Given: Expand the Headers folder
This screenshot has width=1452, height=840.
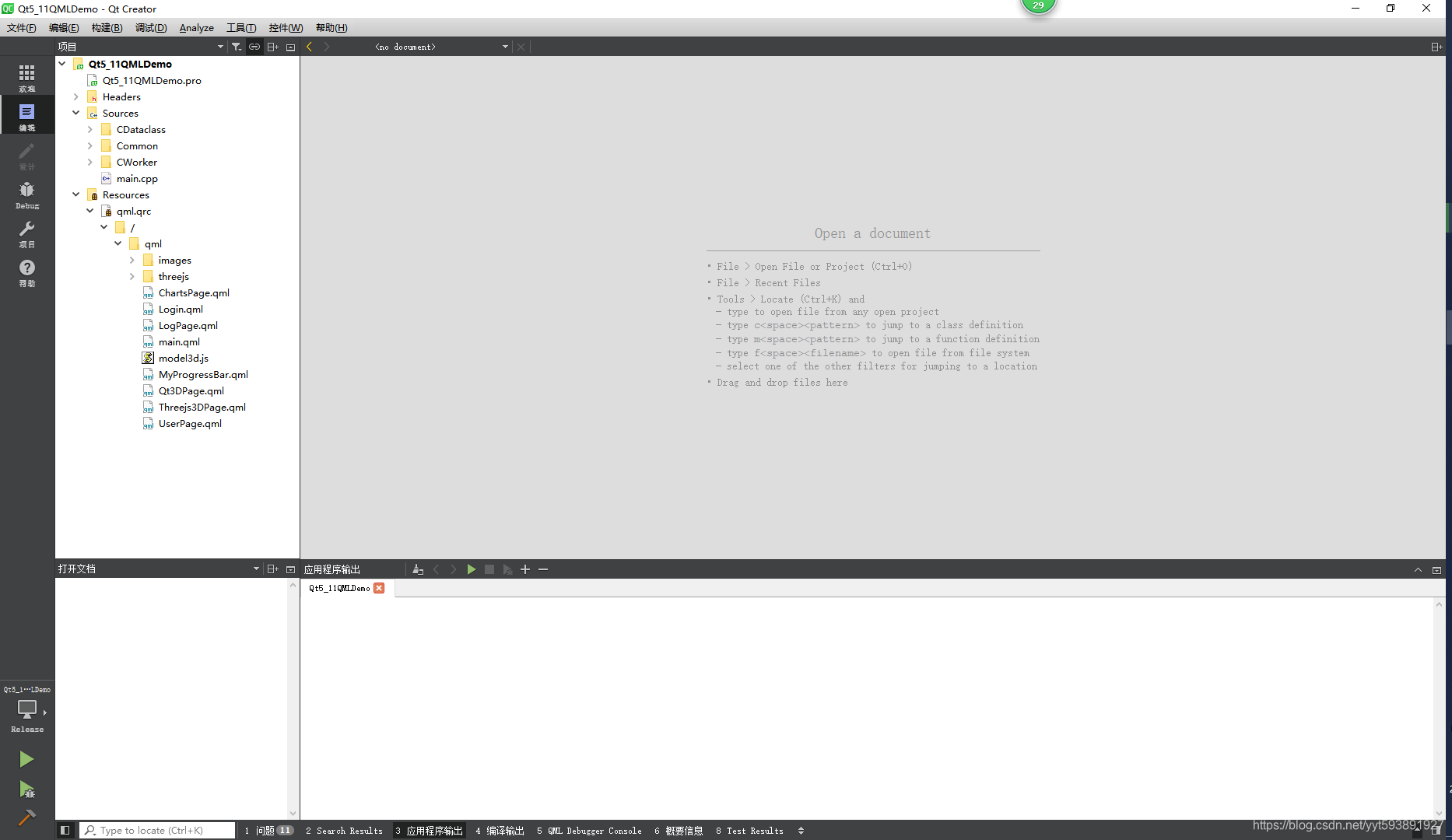Looking at the screenshot, I should (76, 96).
